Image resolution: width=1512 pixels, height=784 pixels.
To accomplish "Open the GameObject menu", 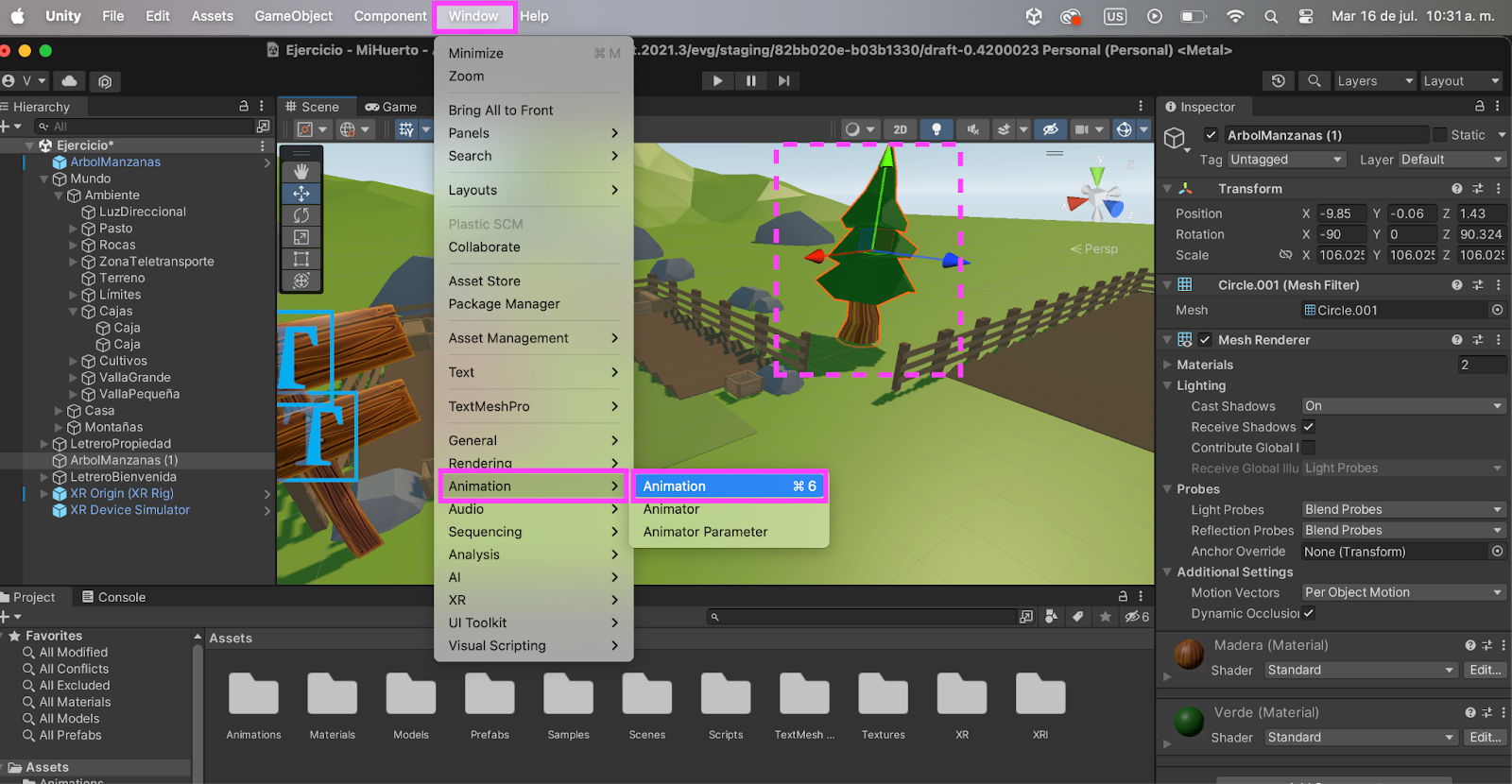I will click(294, 16).
